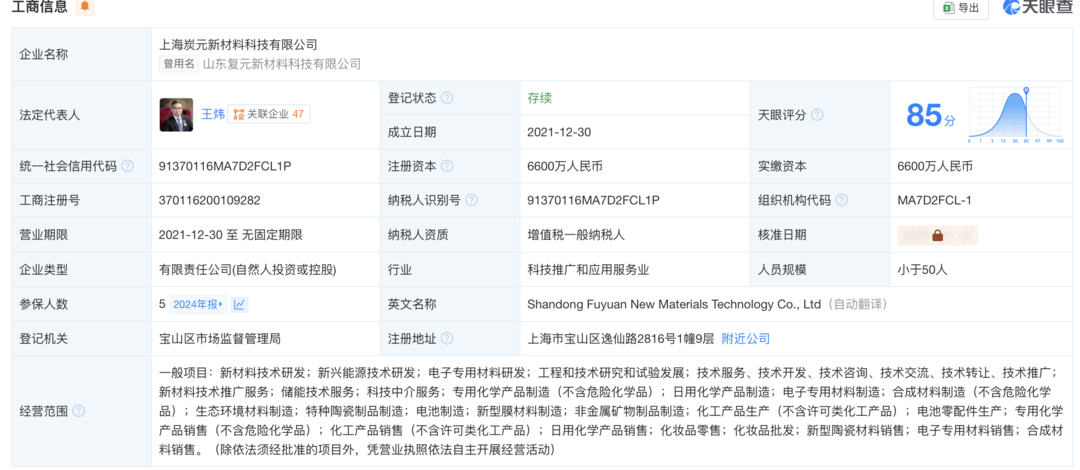Click the registration authority 宝山区市场监督管理局

tap(220, 338)
